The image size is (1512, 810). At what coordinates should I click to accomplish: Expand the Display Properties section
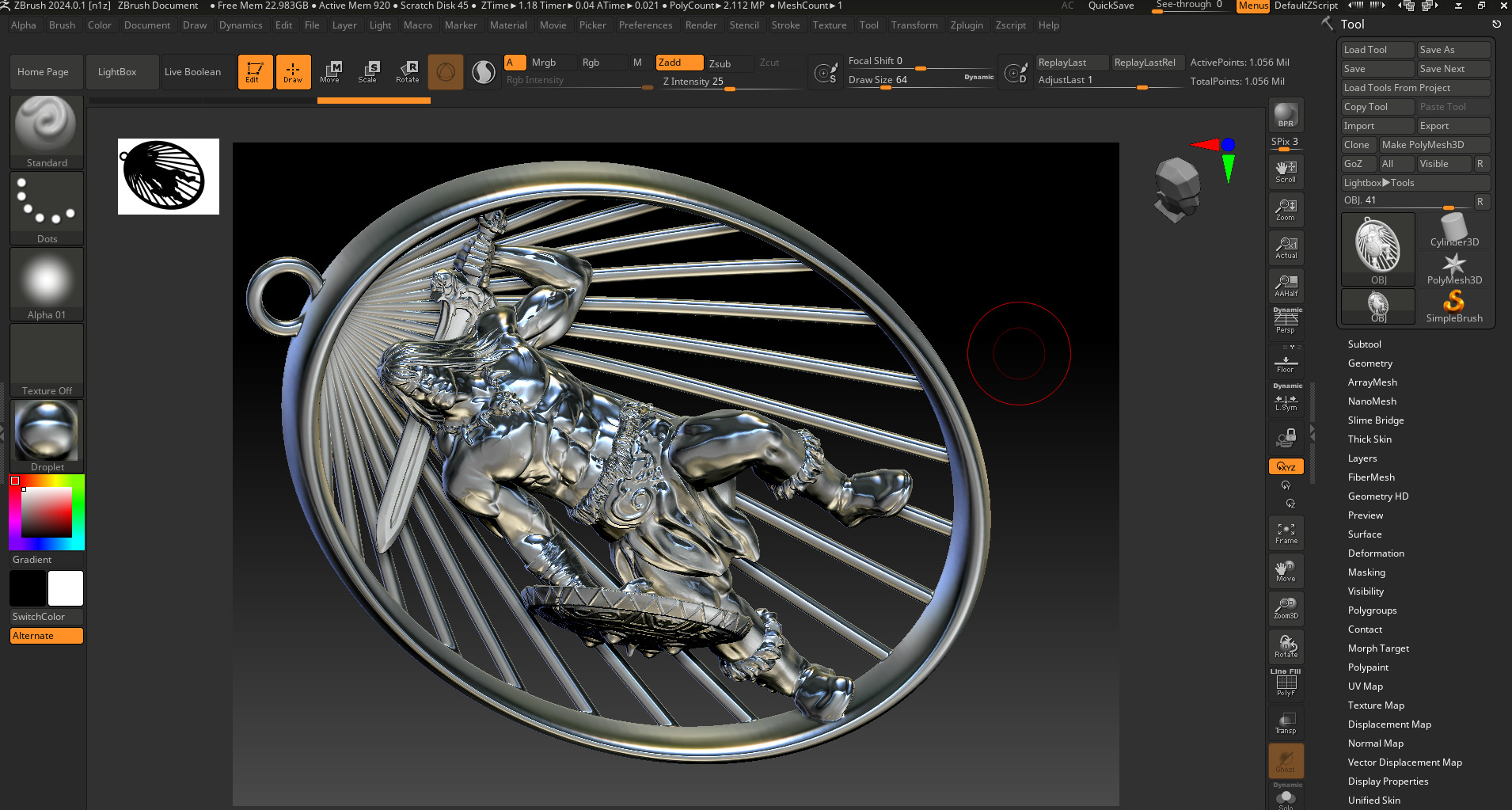1388,781
